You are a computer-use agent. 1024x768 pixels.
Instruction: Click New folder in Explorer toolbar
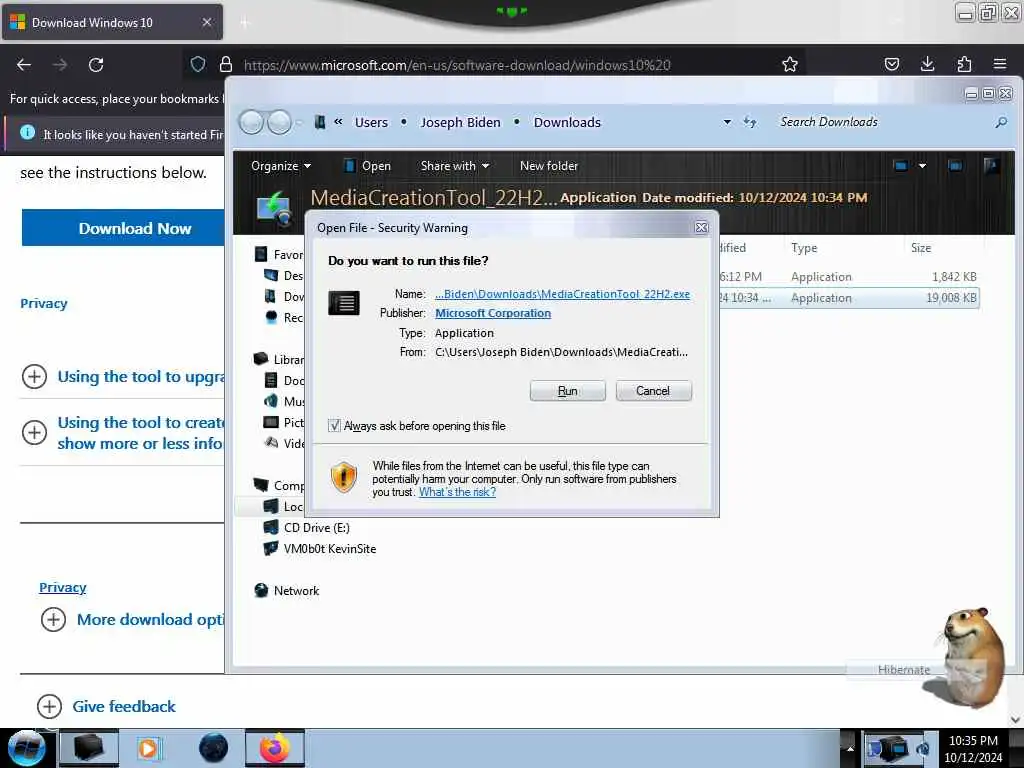click(x=549, y=166)
